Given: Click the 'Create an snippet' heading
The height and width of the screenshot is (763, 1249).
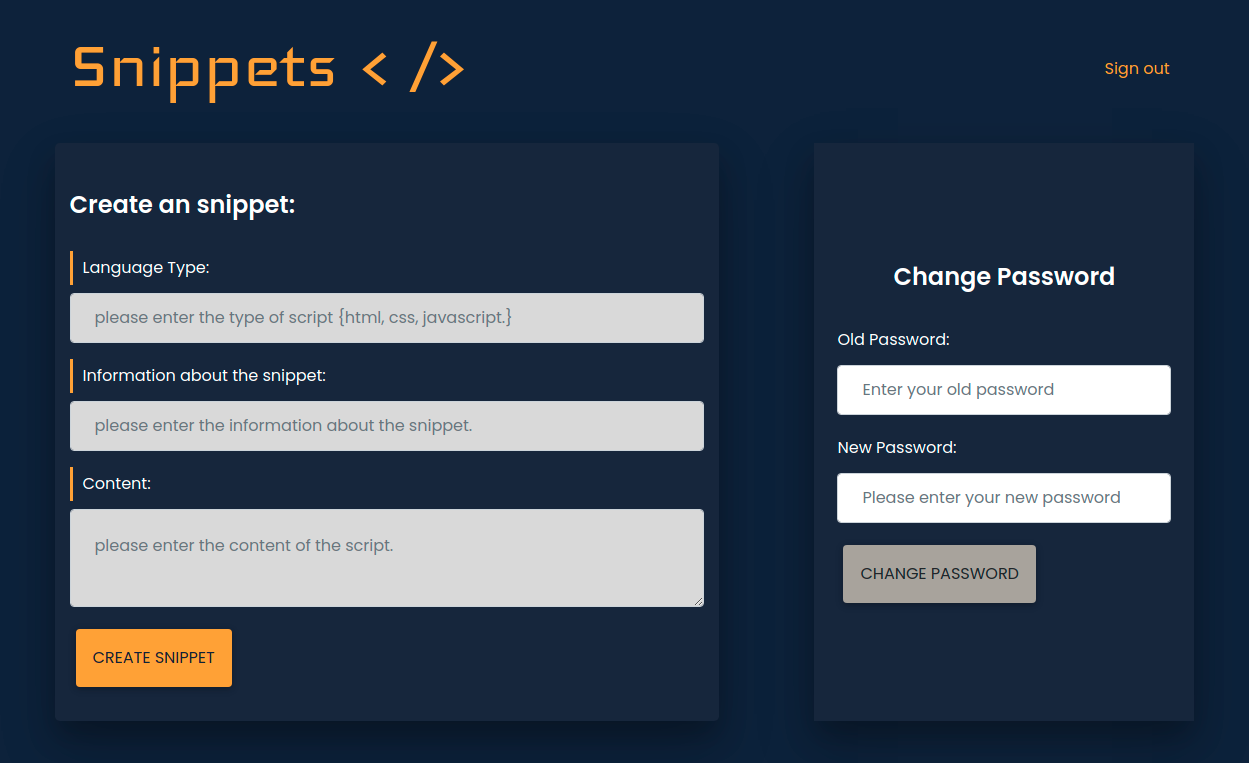Looking at the screenshot, I should pyautogui.click(x=183, y=205).
